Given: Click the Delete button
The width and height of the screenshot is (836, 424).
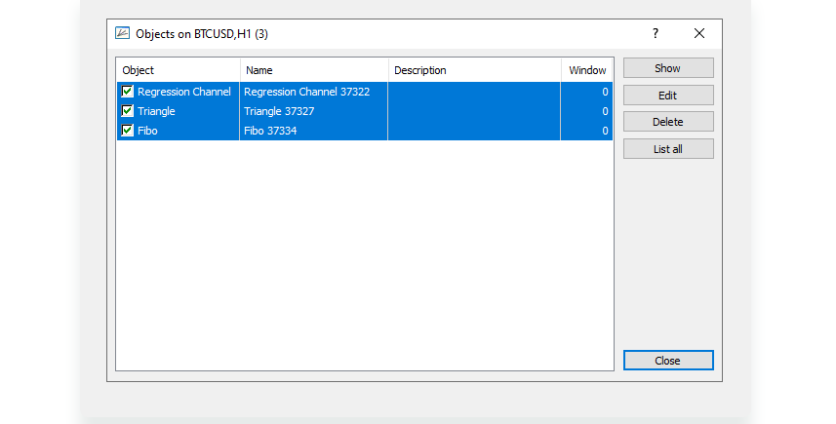Looking at the screenshot, I should click(x=668, y=122).
